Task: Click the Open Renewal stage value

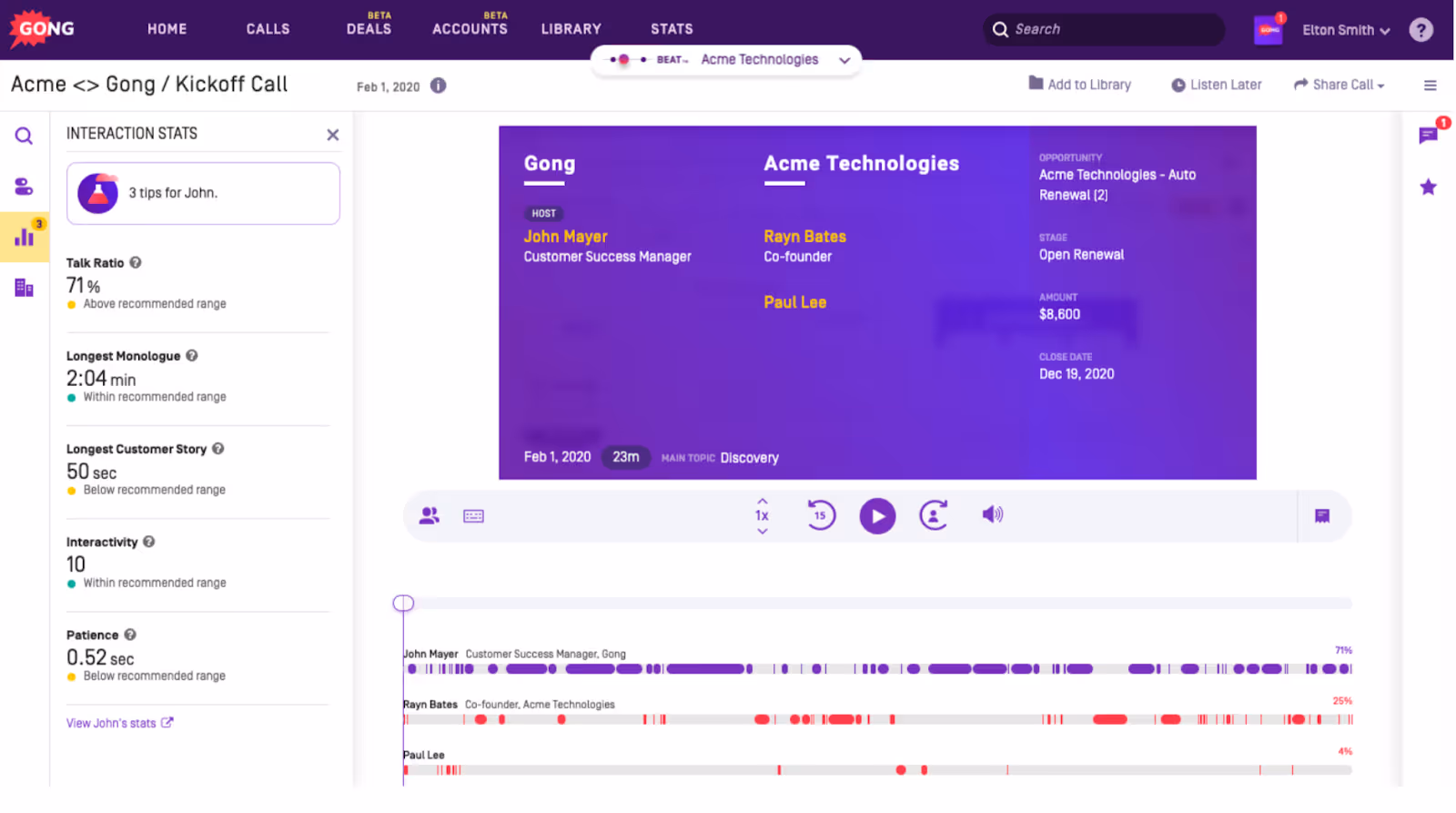Action: point(1081,255)
